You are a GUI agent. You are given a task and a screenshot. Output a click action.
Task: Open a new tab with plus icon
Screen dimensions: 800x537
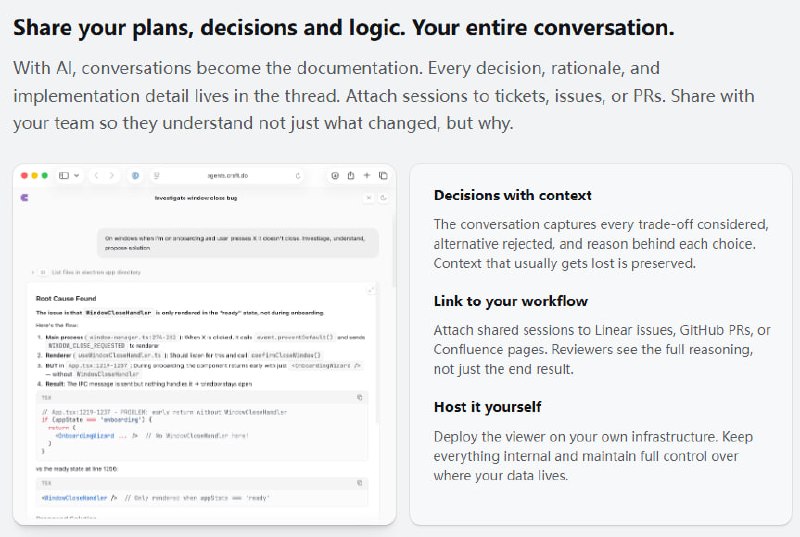tap(367, 175)
